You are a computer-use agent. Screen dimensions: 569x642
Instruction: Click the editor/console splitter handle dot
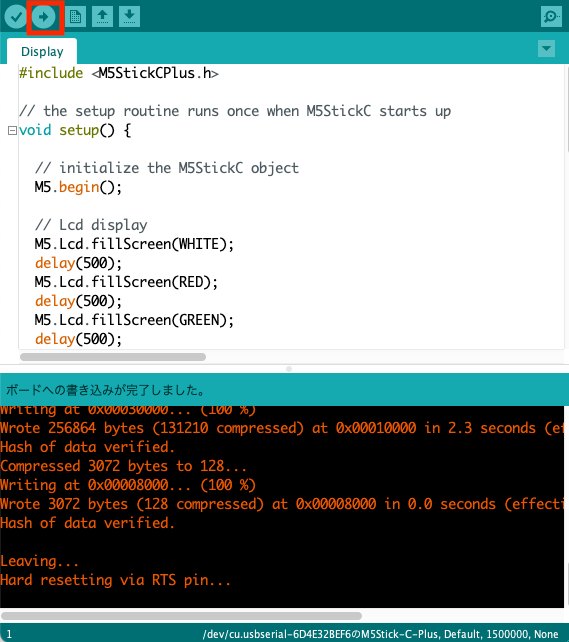tap(289, 369)
